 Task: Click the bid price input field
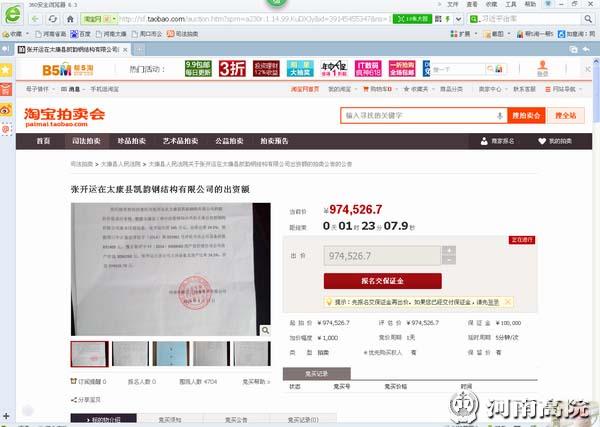pos(381,256)
